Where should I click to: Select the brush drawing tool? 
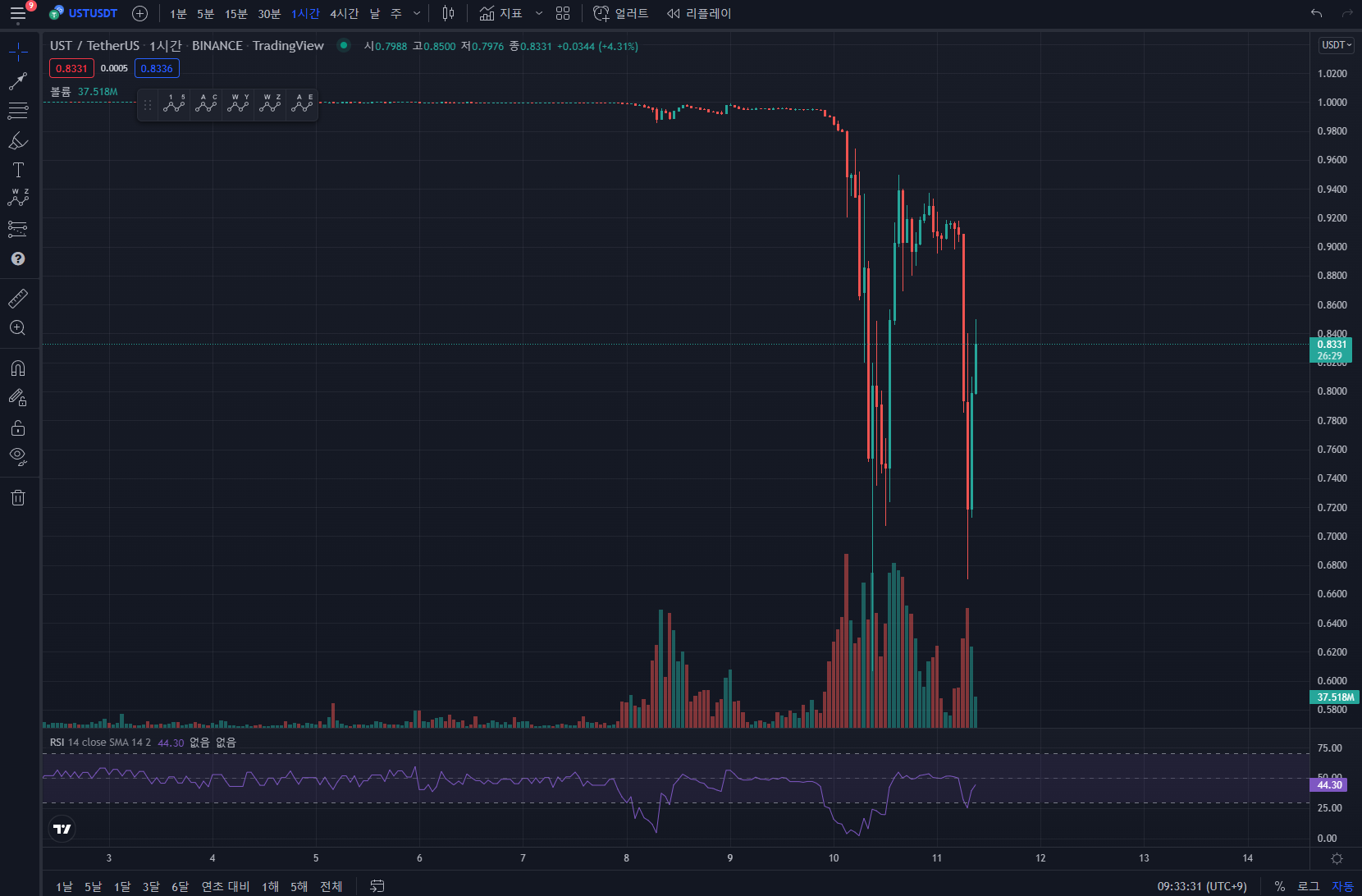pos(18,140)
